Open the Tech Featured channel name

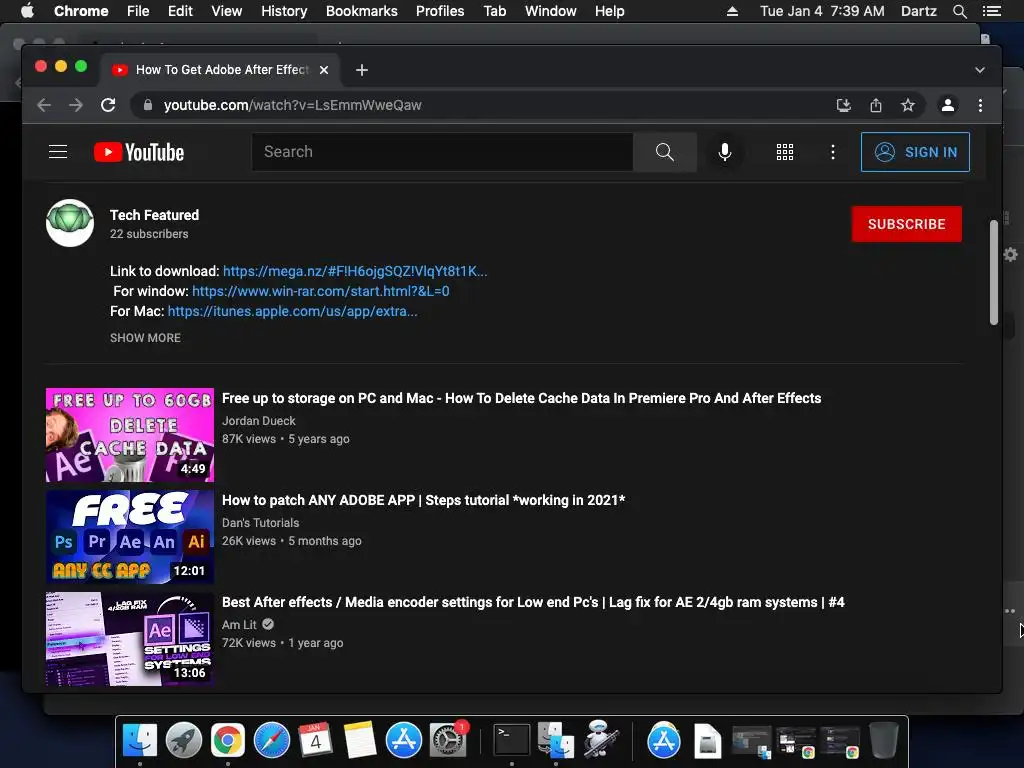click(x=154, y=215)
